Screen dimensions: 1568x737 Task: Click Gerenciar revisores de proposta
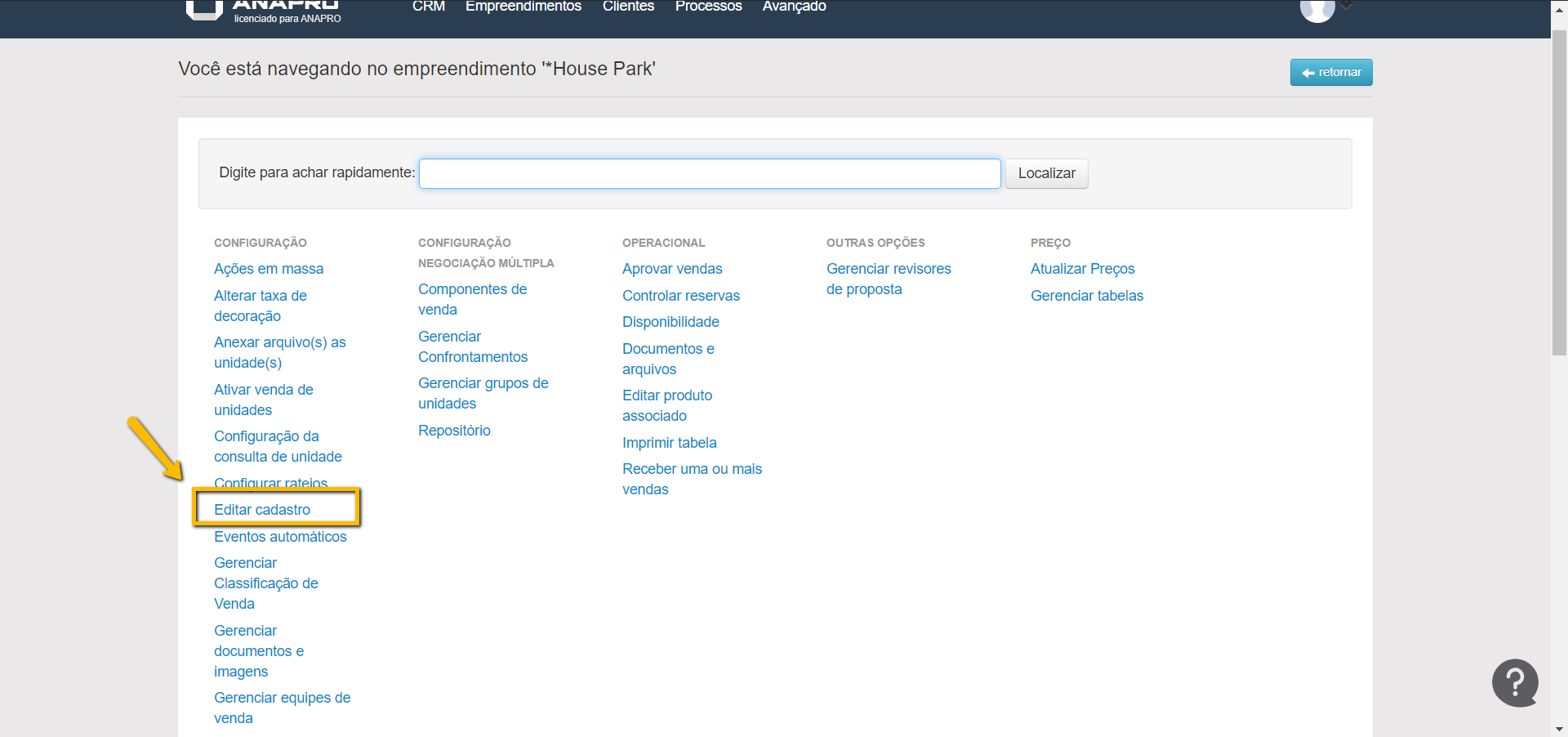click(888, 279)
